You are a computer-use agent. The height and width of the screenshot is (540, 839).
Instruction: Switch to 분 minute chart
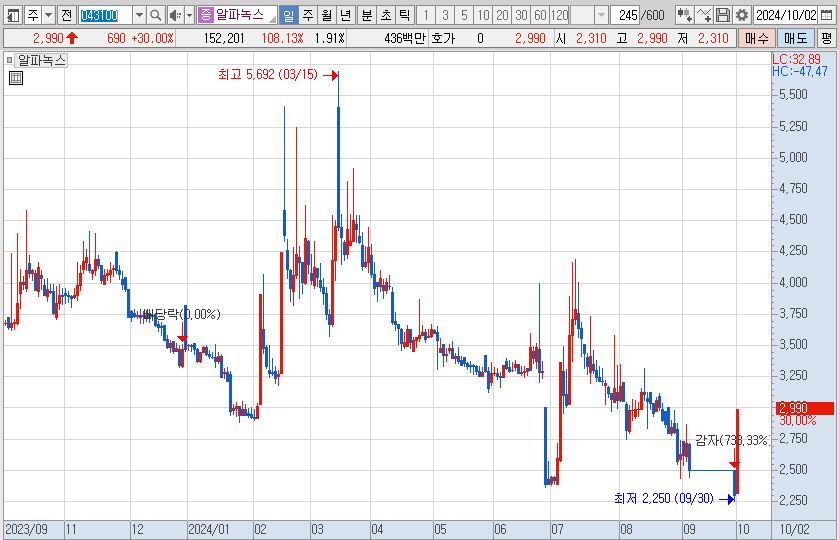click(367, 15)
